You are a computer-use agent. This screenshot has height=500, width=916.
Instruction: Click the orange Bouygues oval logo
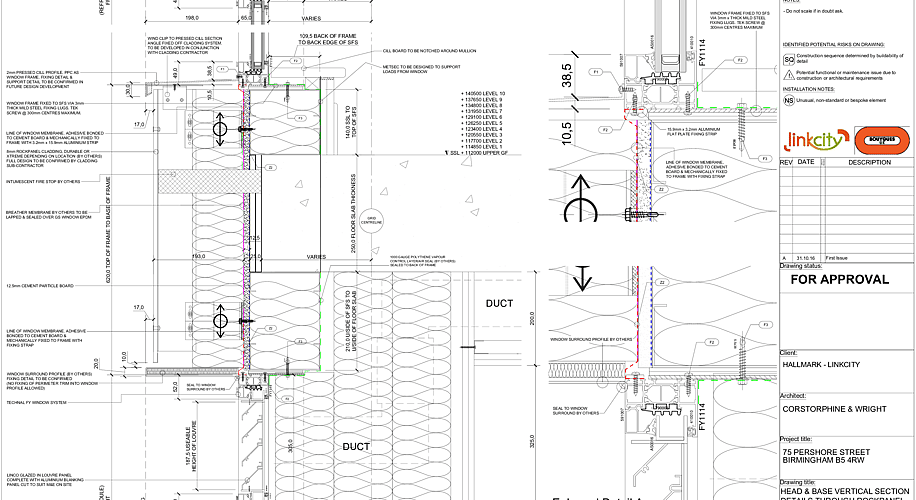pyautogui.click(x=882, y=141)
